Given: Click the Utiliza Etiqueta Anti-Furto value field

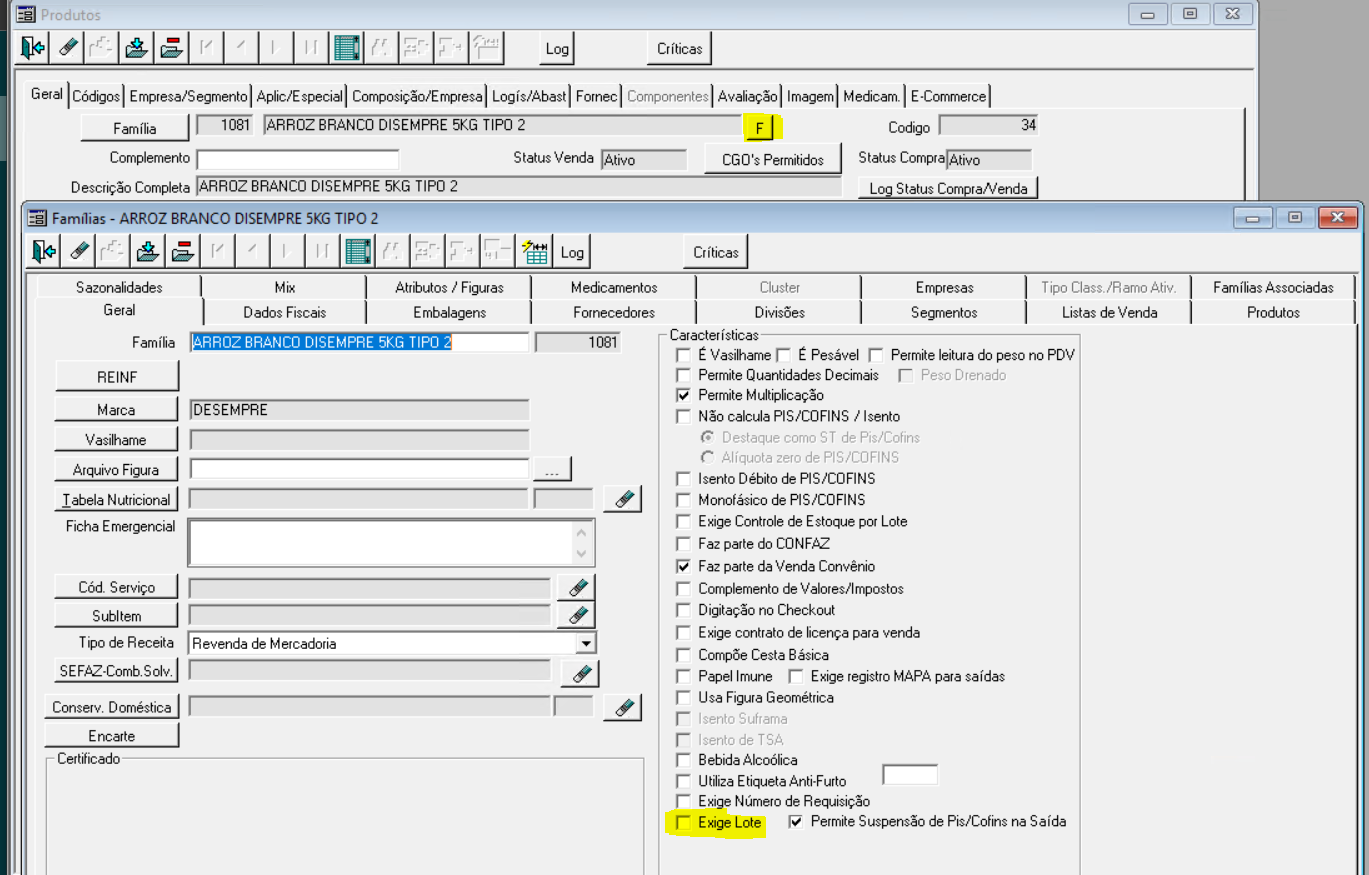Looking at the screenshot, I should tap(910, 775).
